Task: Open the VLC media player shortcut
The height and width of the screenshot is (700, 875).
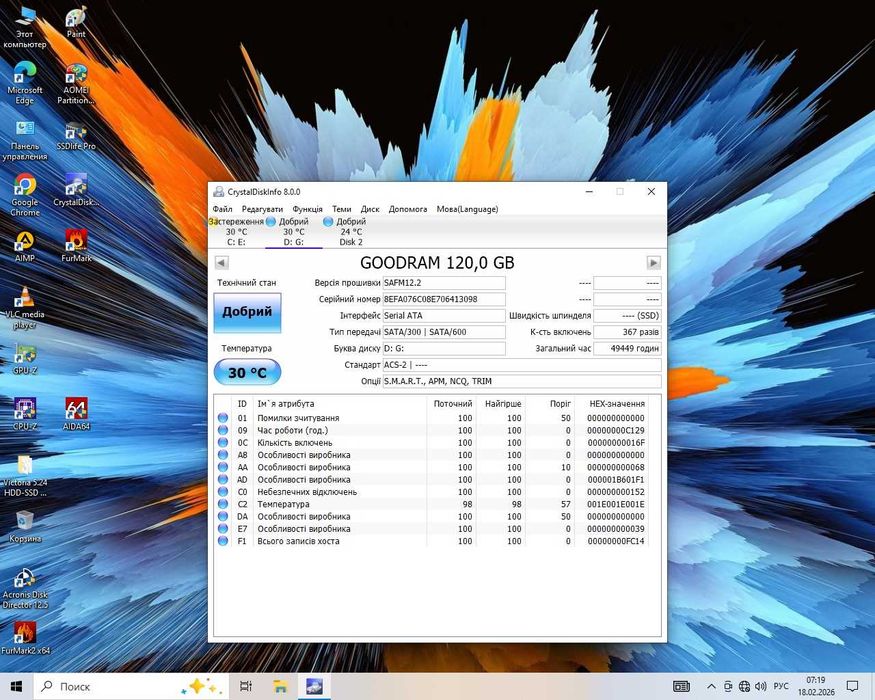Action: click(x=25, y=308)
